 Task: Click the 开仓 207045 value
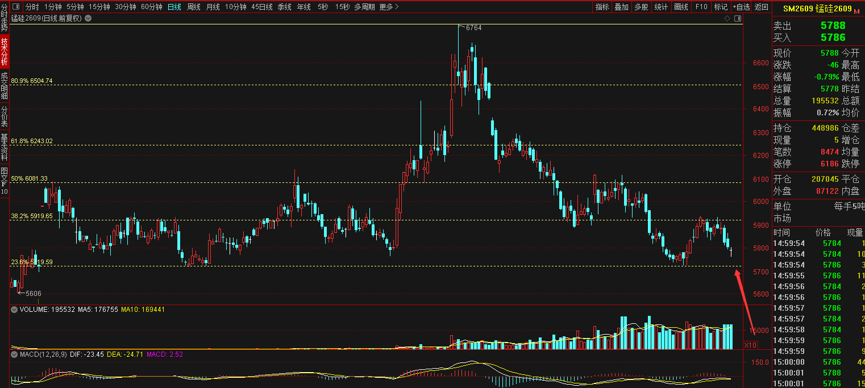pyautogui.click(x=825, y=179)
